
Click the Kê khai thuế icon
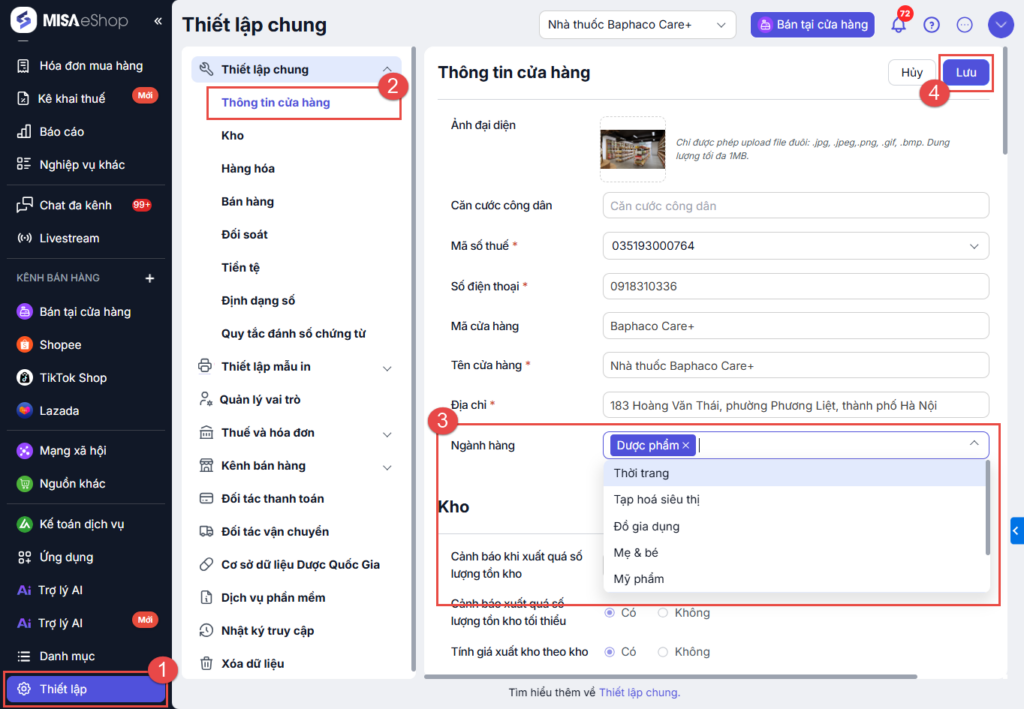coord(24,99)
